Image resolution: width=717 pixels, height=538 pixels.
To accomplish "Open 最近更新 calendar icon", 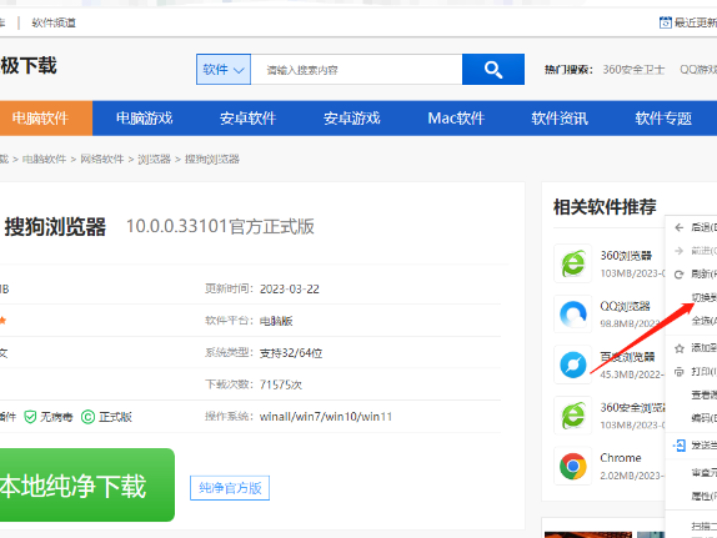I will (665, 22).
